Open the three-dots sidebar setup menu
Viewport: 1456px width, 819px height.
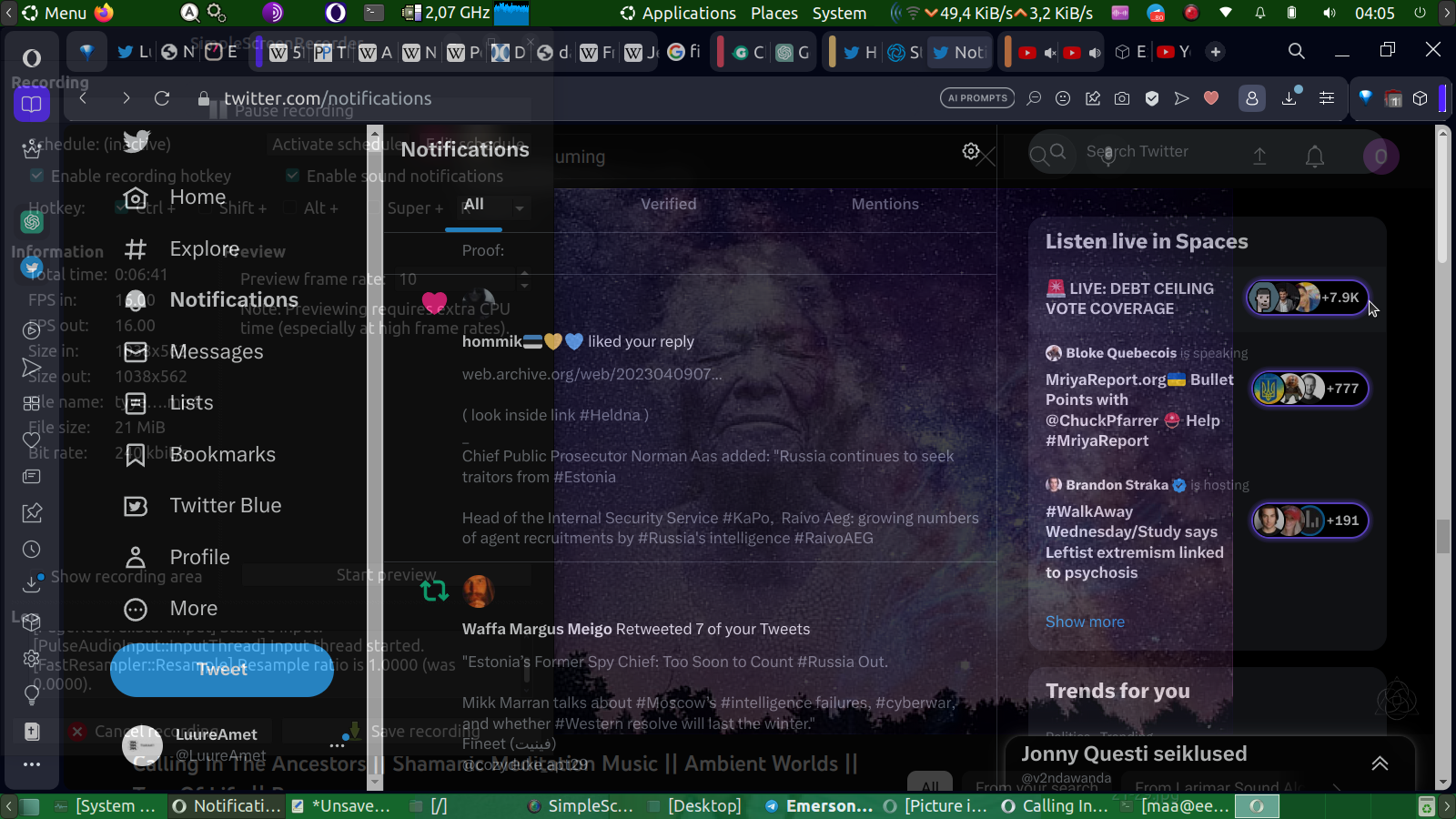(x=32, y=764)
